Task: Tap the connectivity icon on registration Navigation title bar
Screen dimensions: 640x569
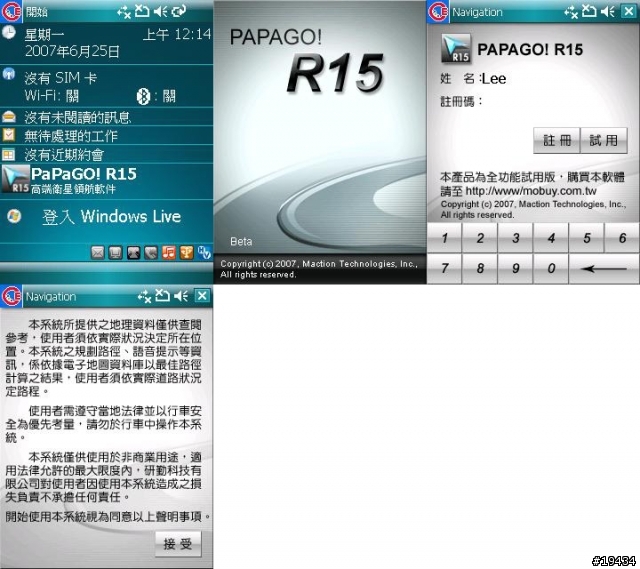Action: tap(571, 12)
